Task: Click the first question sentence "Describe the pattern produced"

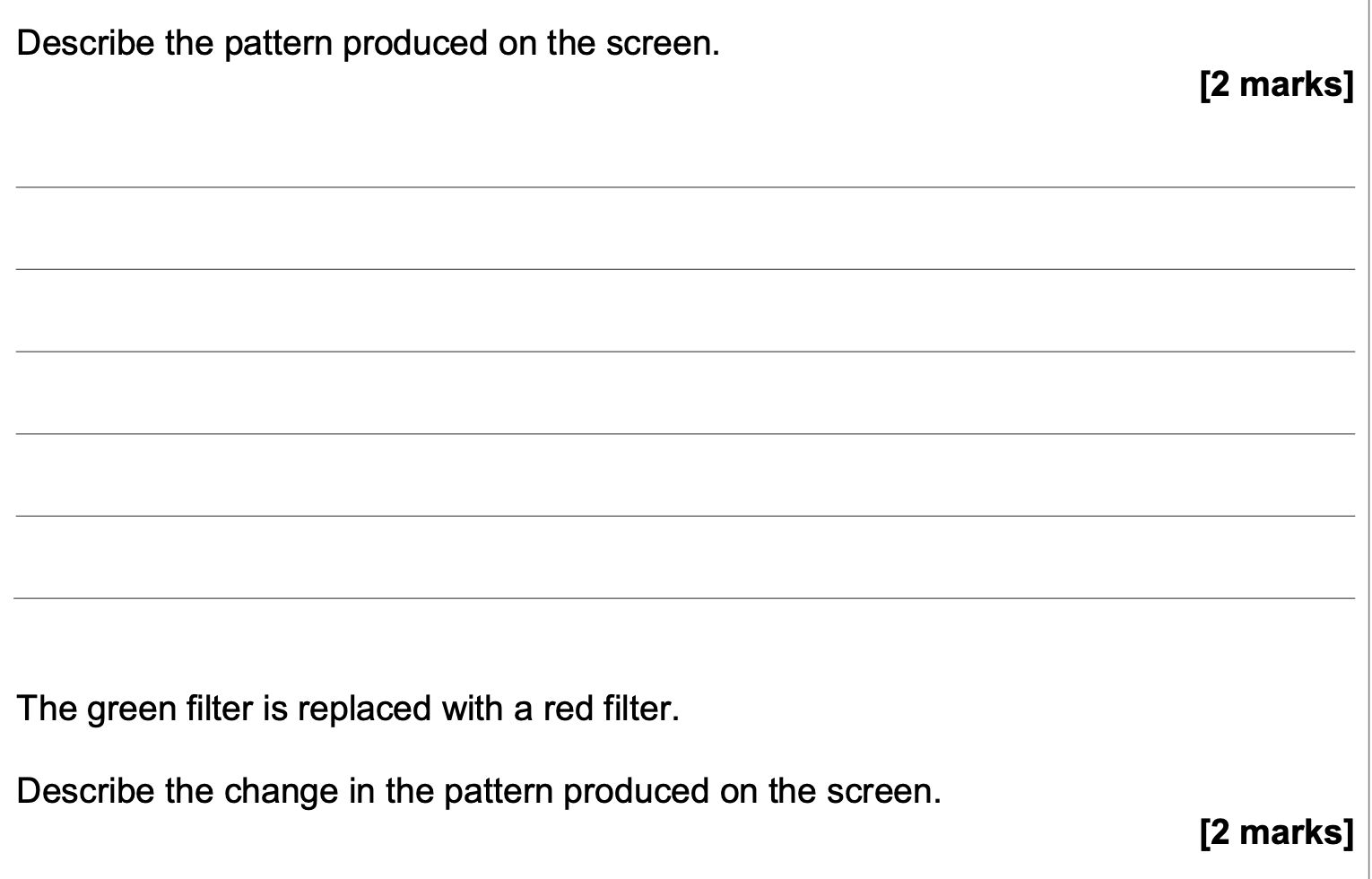Action: pos(368,43)
